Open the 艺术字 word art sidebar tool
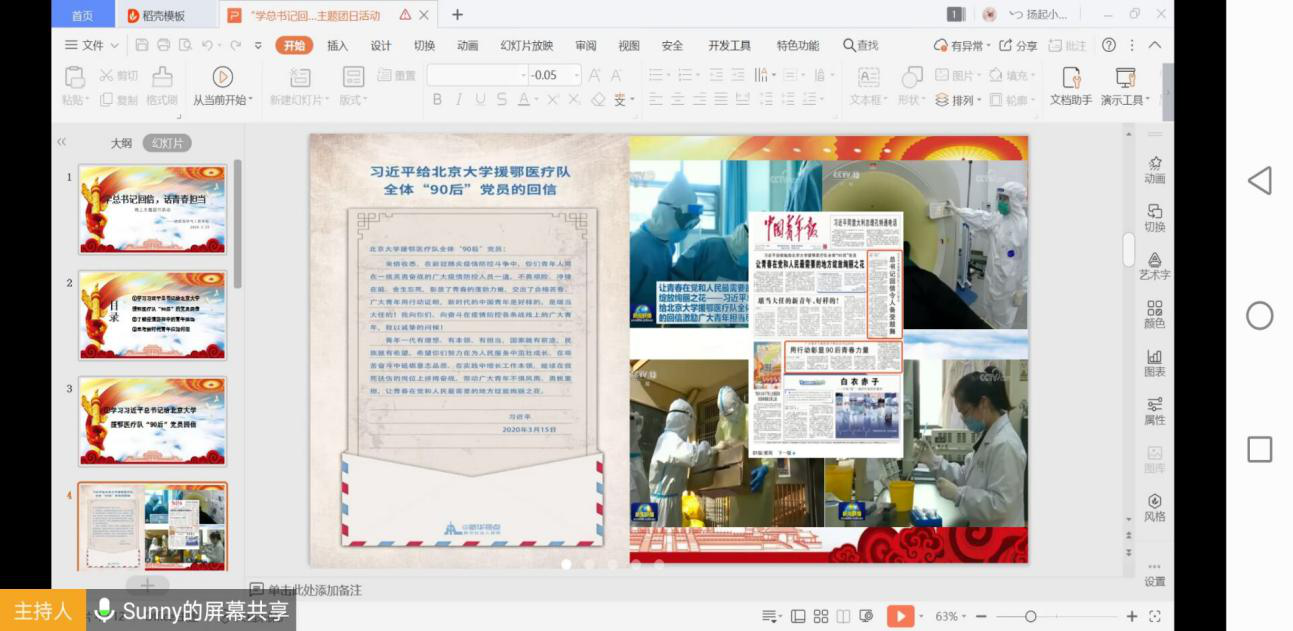The width and height of the screenshot is (1293, 631). click(1154, 265)
